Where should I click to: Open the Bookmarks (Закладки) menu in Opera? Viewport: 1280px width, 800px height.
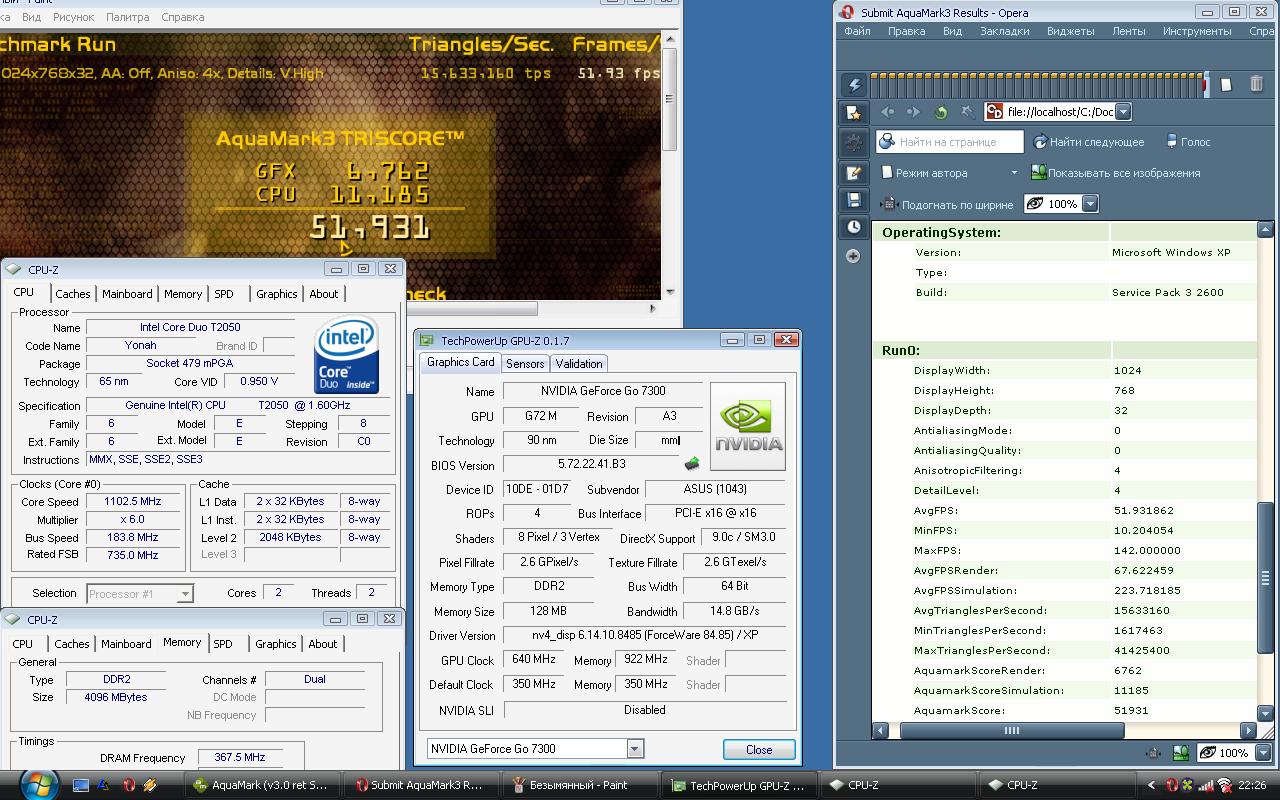(x=1004, y=31)
